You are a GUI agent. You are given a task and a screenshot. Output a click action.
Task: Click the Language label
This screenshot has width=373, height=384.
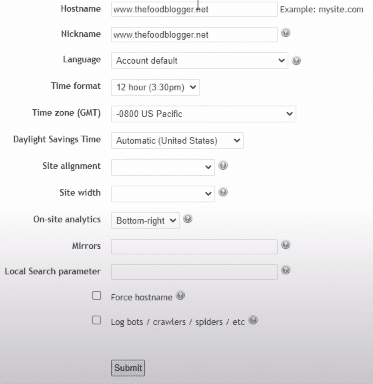tap(82, 60)
